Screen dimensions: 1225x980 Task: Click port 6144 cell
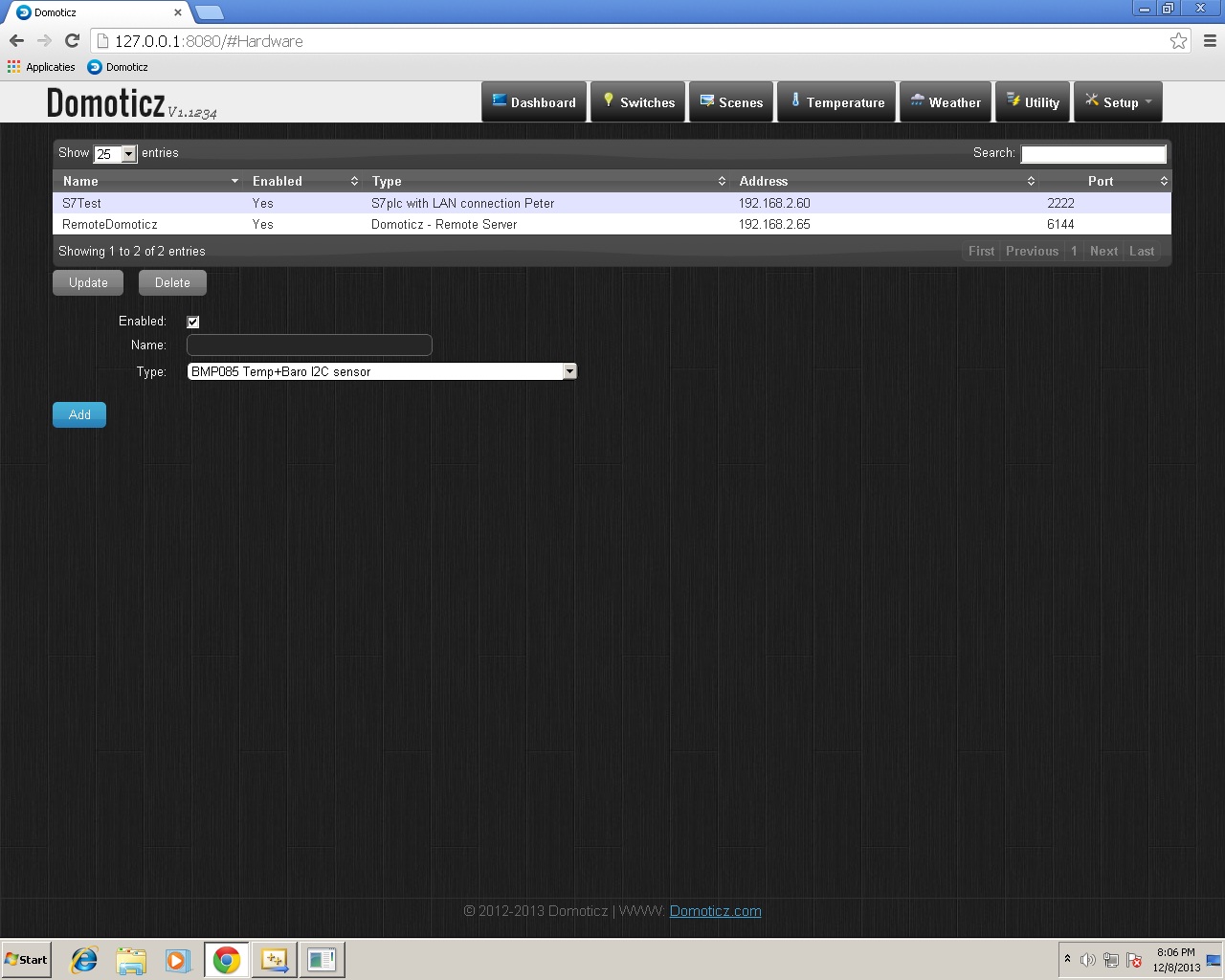click(1060, 224)
